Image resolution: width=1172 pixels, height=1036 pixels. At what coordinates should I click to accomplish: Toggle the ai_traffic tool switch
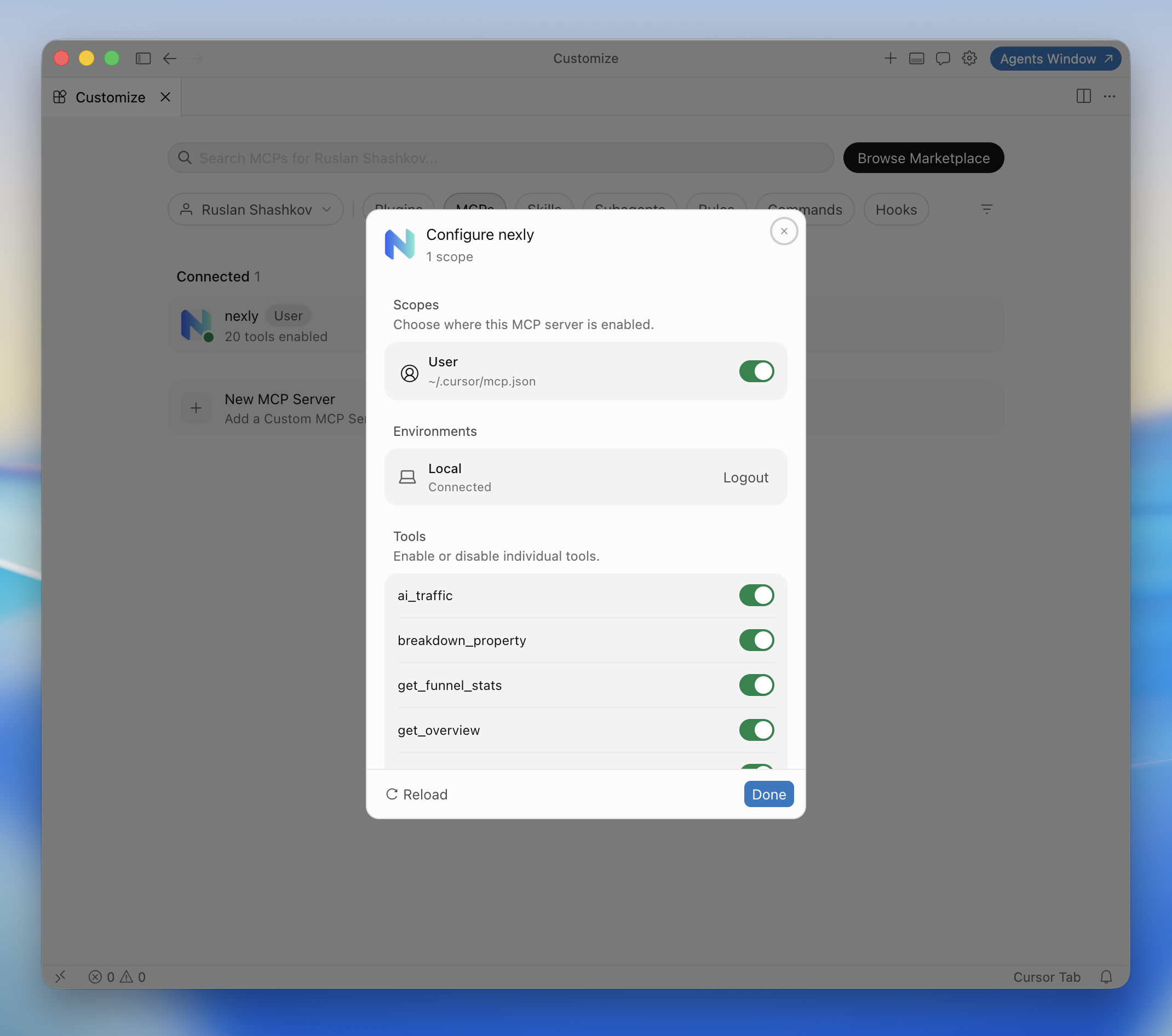click(x=756, y=595)
